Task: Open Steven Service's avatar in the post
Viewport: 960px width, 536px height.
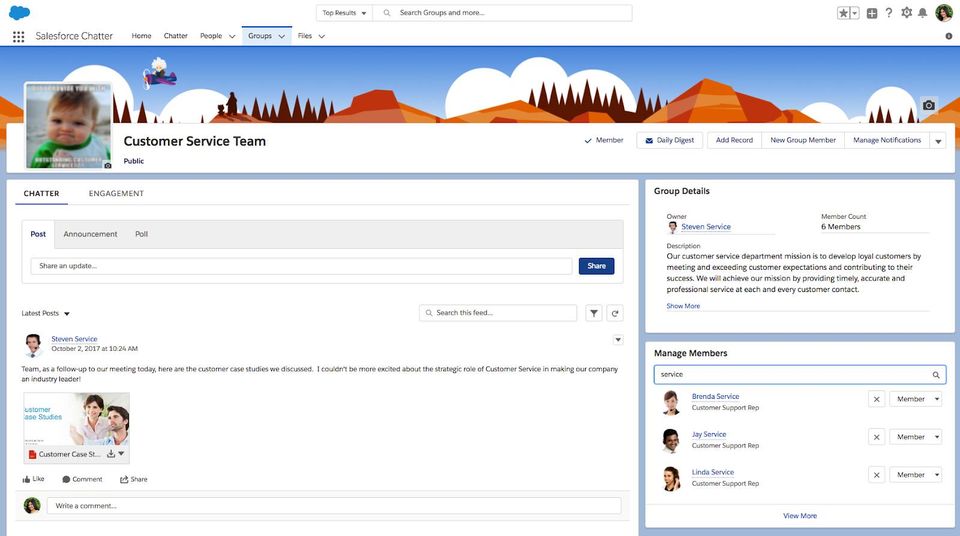Action: coord(33,345)
